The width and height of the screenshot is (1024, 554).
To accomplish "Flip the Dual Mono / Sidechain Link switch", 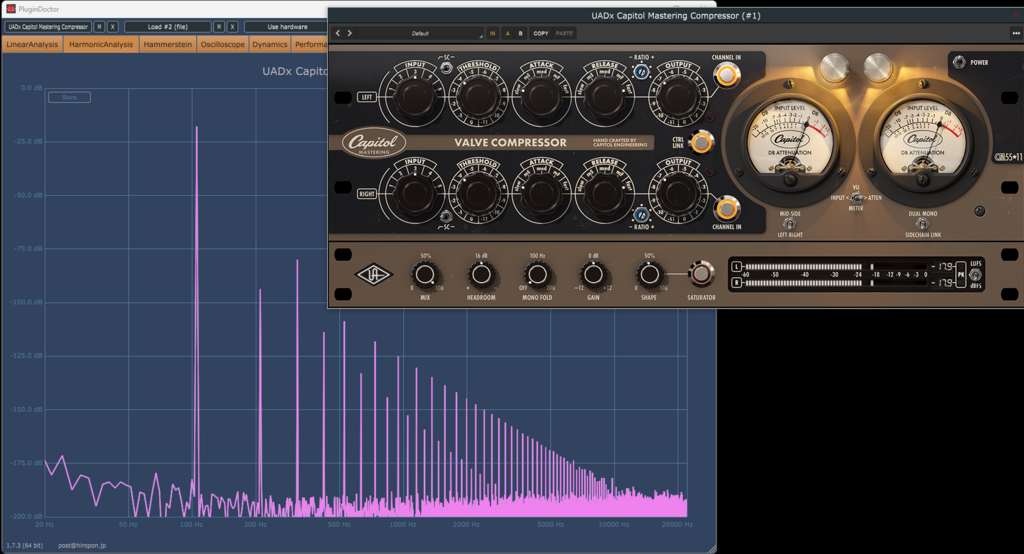I will 922,223.
